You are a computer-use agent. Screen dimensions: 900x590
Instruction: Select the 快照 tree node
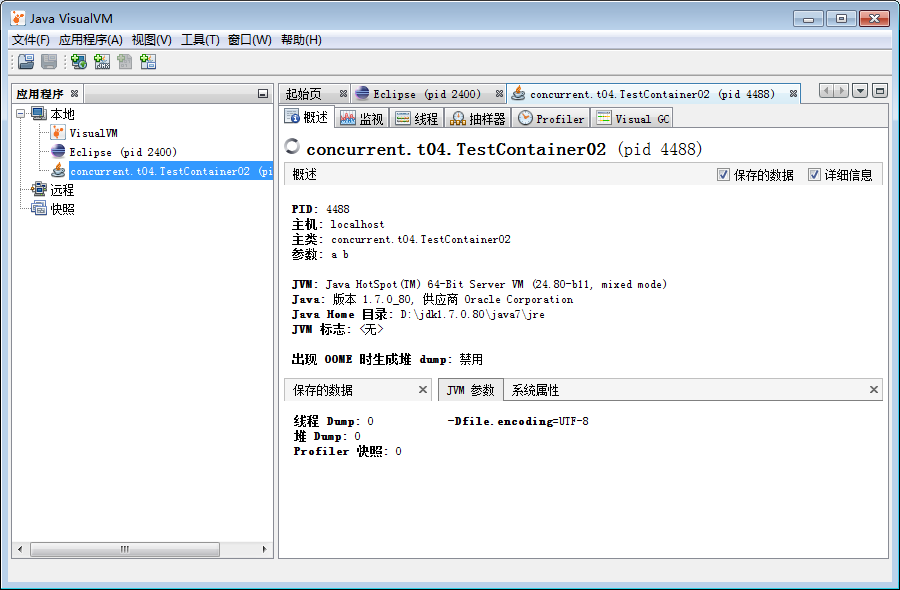(62, 209)
